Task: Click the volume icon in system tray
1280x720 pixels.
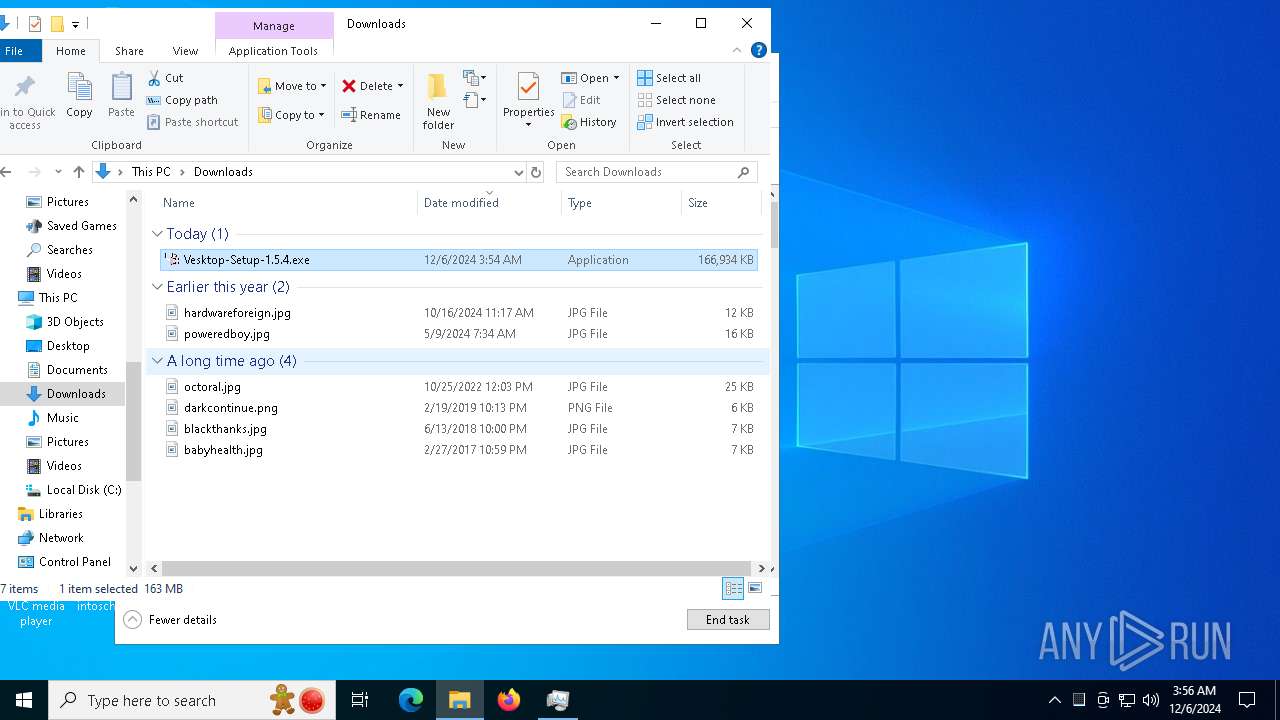Action: click(x=1151, y=700)
